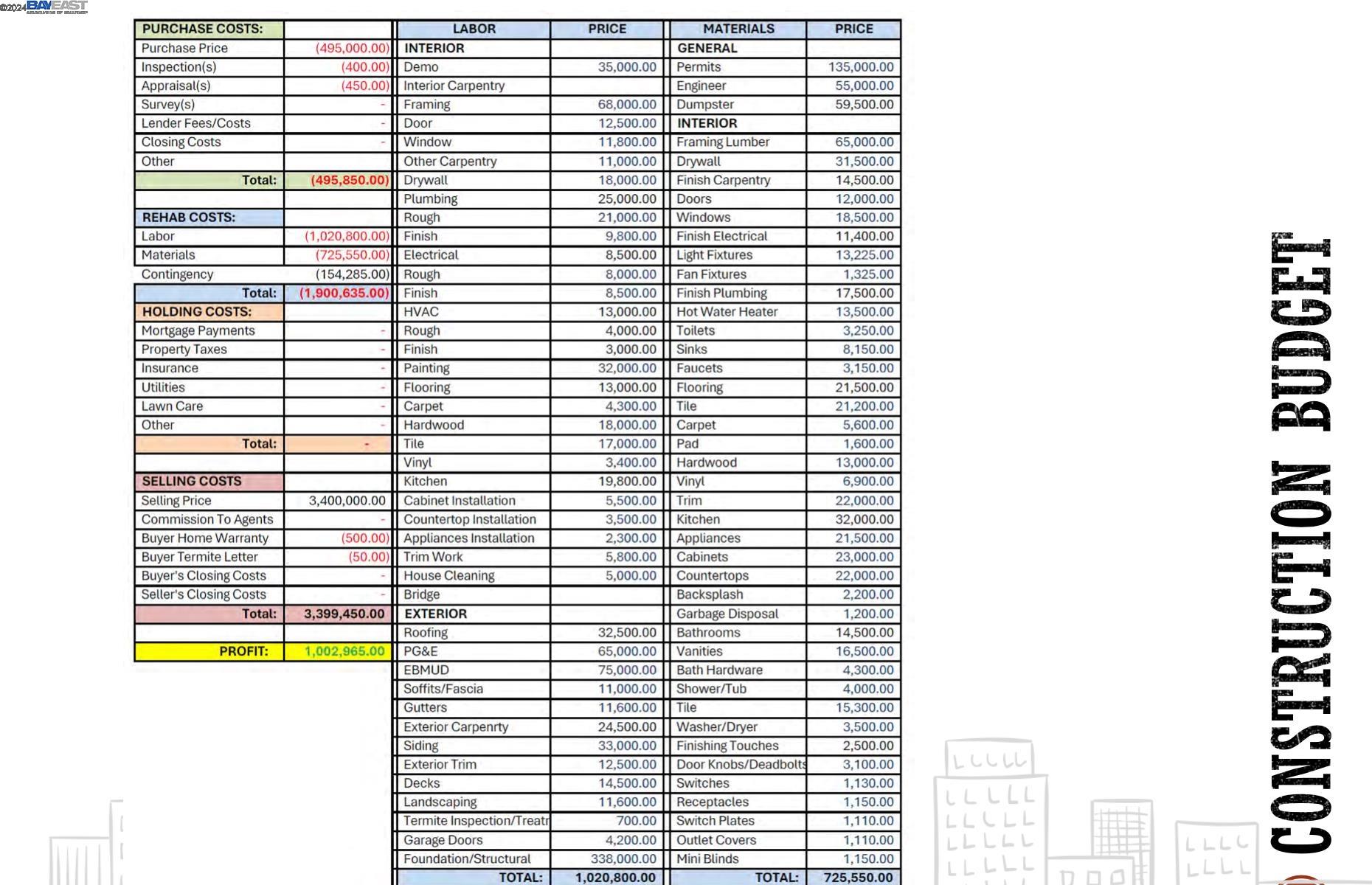The image size is (1372, 885).
Task: Select the Property Taxes row label
Action: [184, 350]
